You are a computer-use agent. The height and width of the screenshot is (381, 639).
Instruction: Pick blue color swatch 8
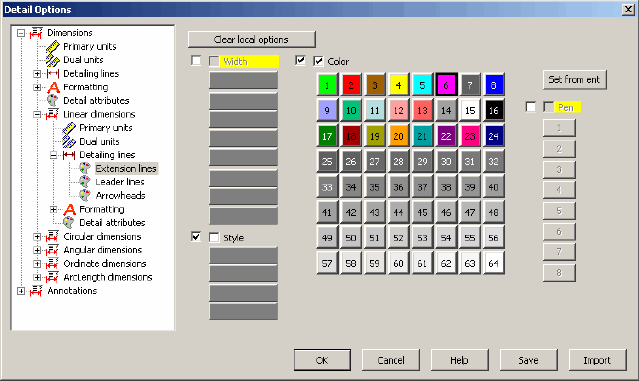coord(494,85)
